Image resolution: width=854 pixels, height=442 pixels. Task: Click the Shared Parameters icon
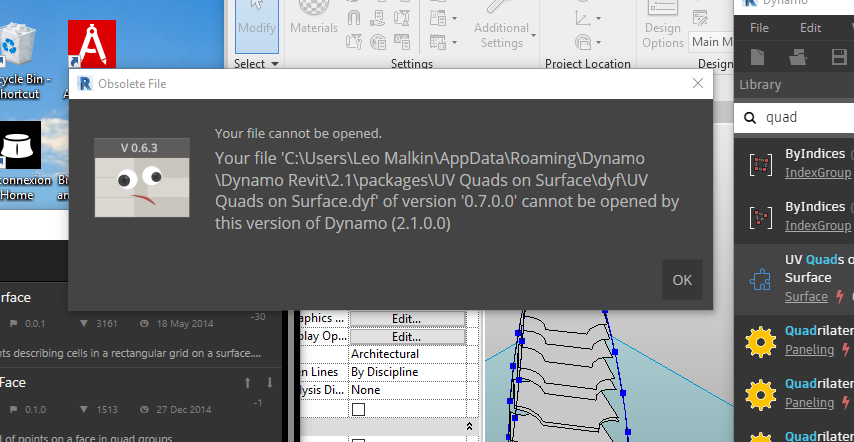pyautogui.click(x=377, y=18)
